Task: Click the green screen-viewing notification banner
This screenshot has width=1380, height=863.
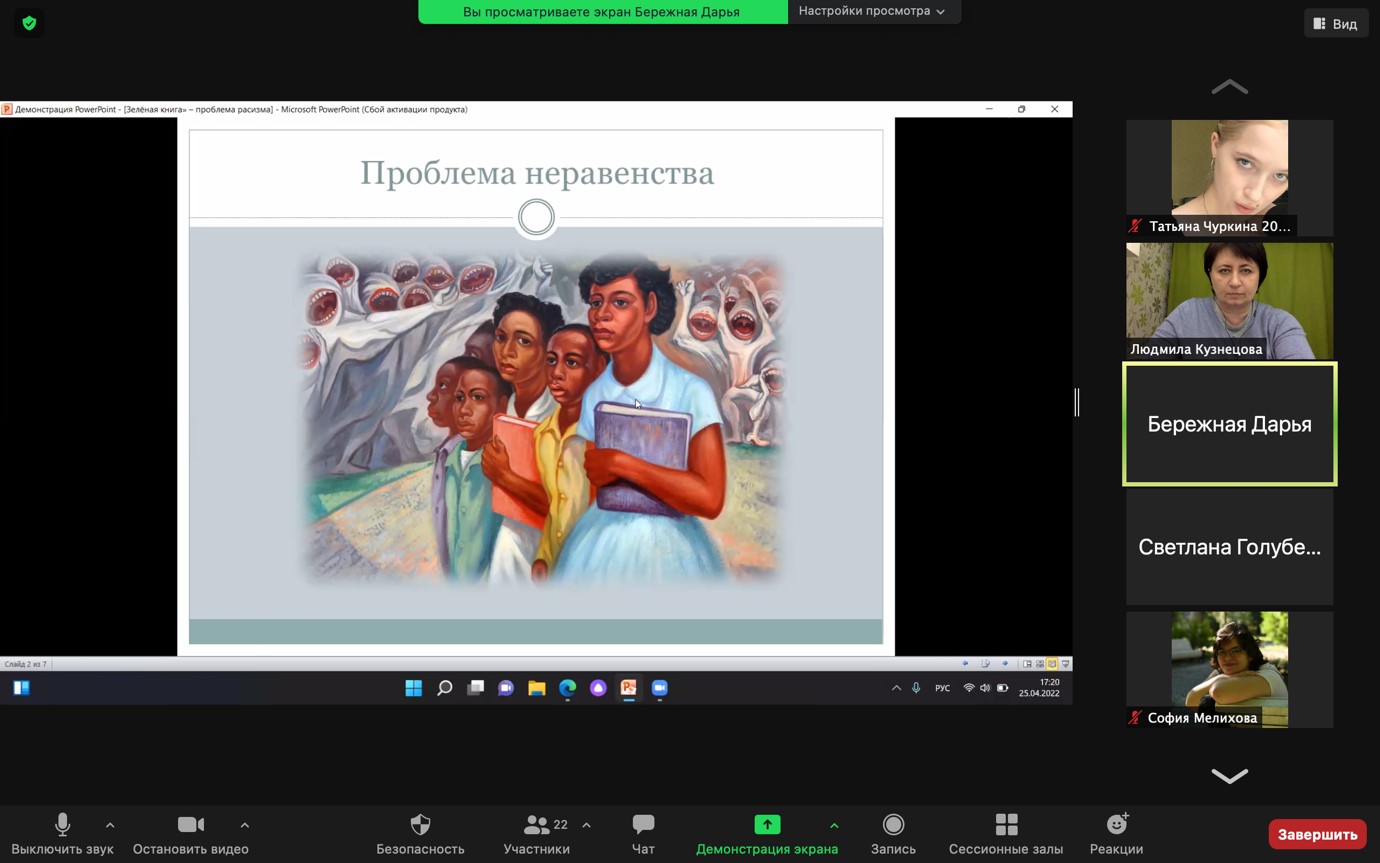Action: coord(602,12)
